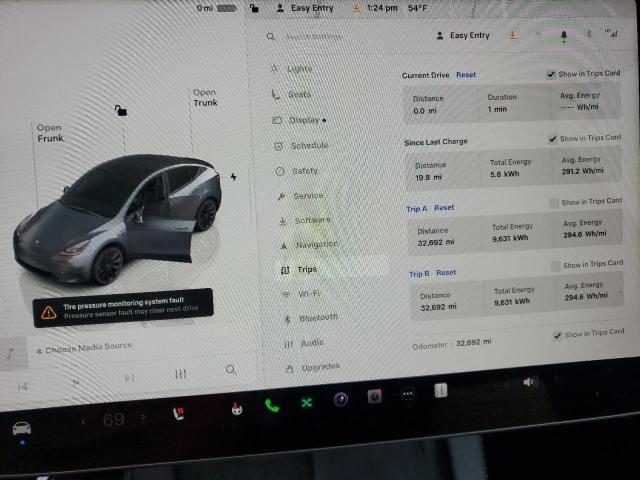The image size is (640, 480).
Task: Open the Upgrades menu
Action: (x=313, y=367)
